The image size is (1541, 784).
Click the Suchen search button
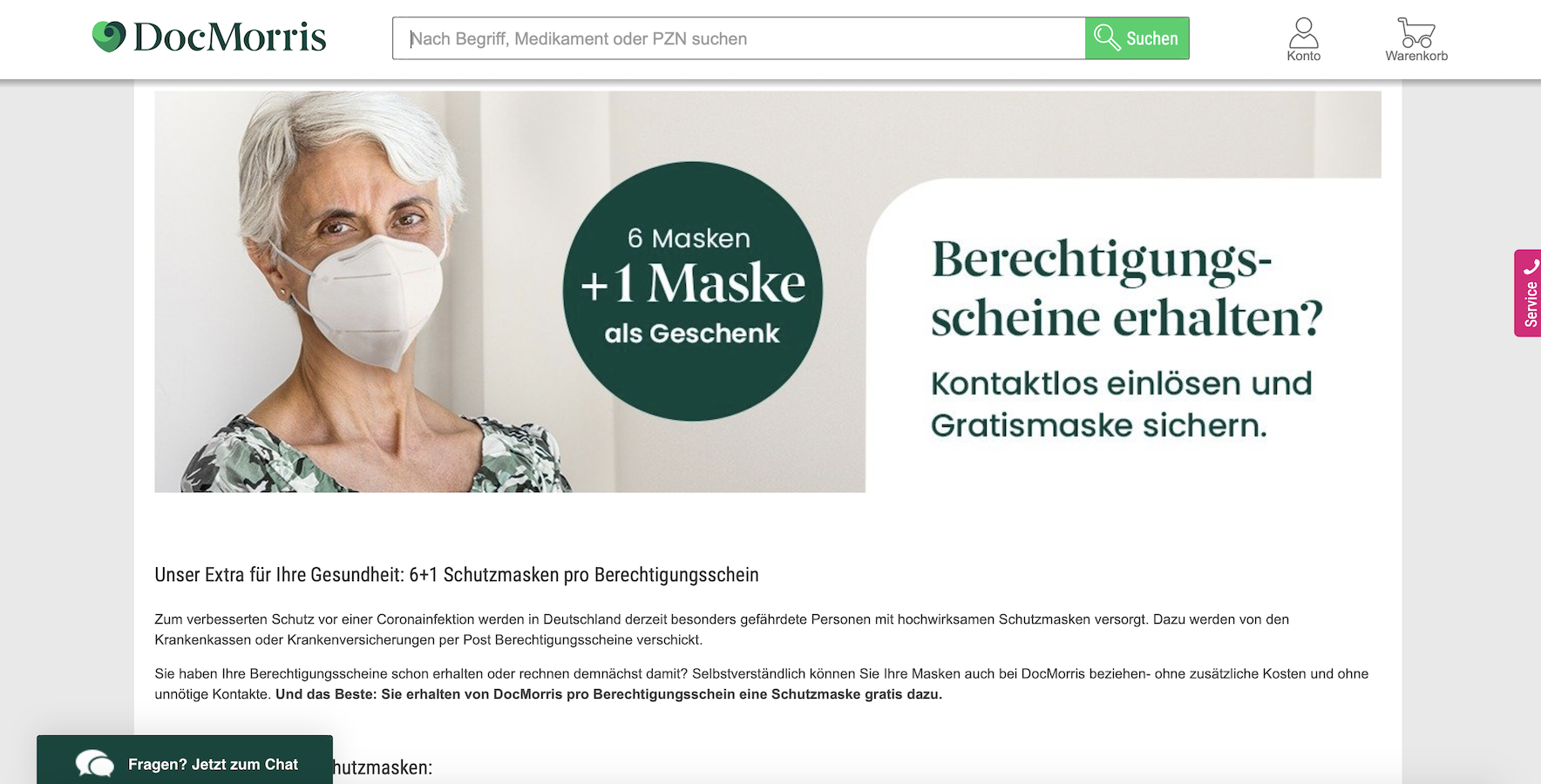[1137, 38]
